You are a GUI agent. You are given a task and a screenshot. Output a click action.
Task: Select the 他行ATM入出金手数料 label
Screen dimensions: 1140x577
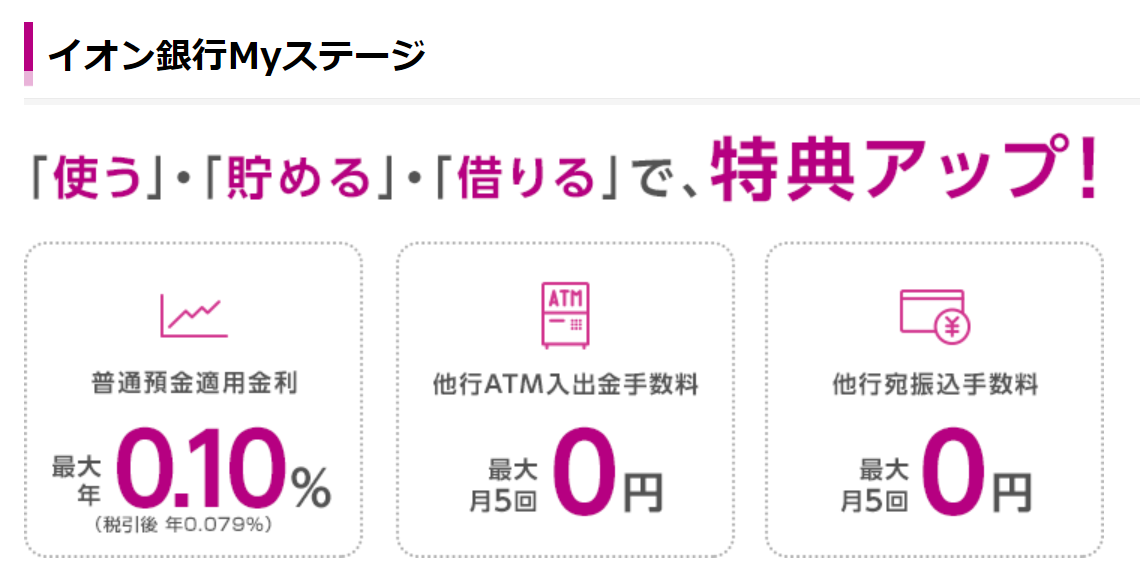[566, 384]
